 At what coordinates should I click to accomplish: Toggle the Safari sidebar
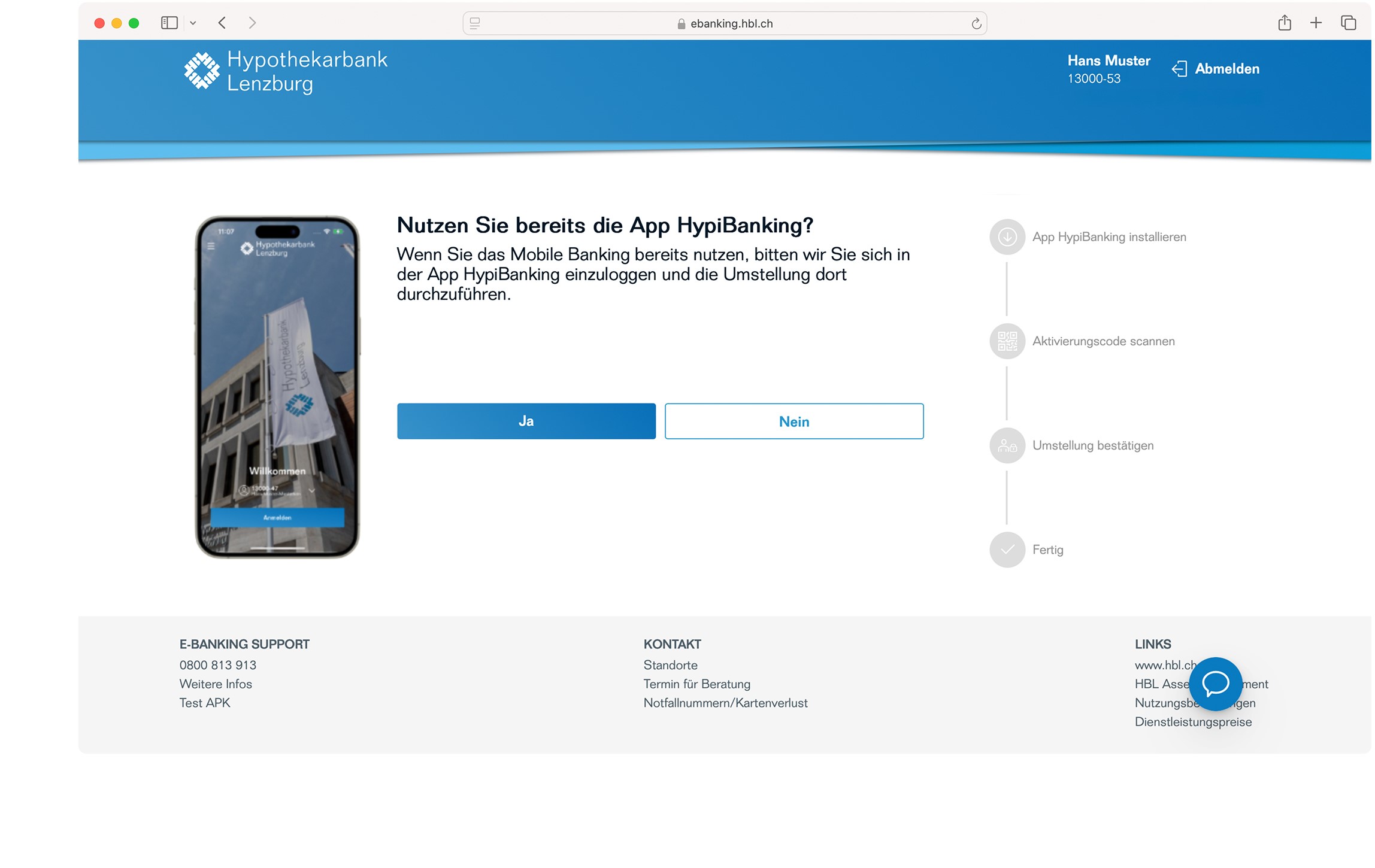(x=169, y=23)
